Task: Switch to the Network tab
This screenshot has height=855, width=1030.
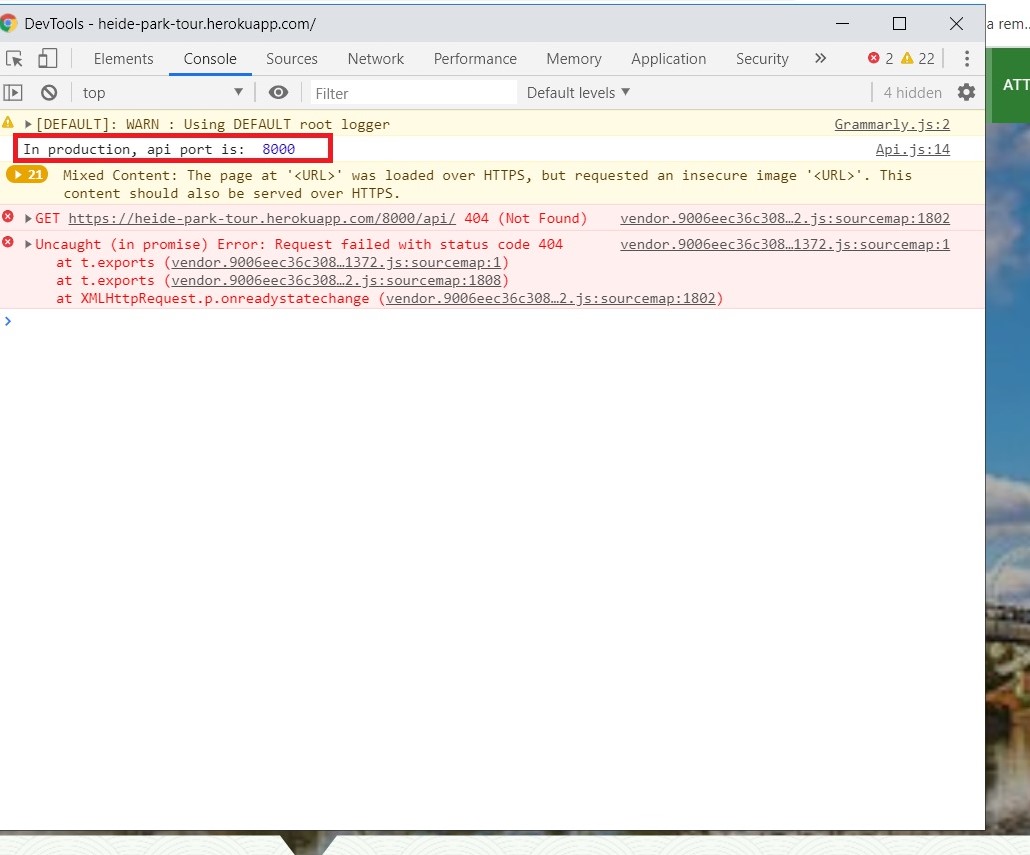Action: coord(375,58)
